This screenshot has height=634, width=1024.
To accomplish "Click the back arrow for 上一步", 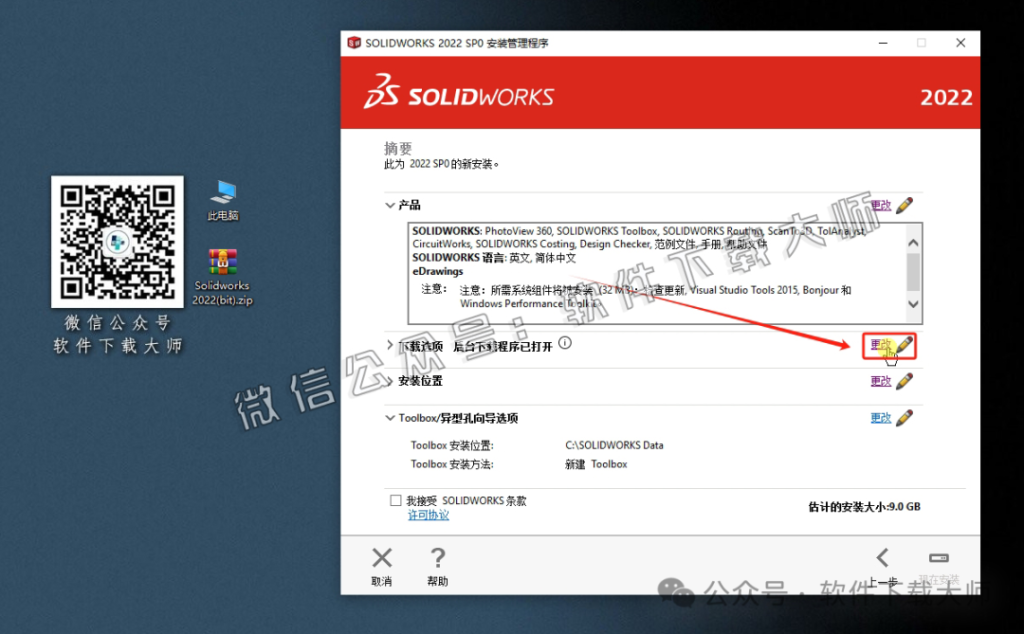I will point(884,558).
